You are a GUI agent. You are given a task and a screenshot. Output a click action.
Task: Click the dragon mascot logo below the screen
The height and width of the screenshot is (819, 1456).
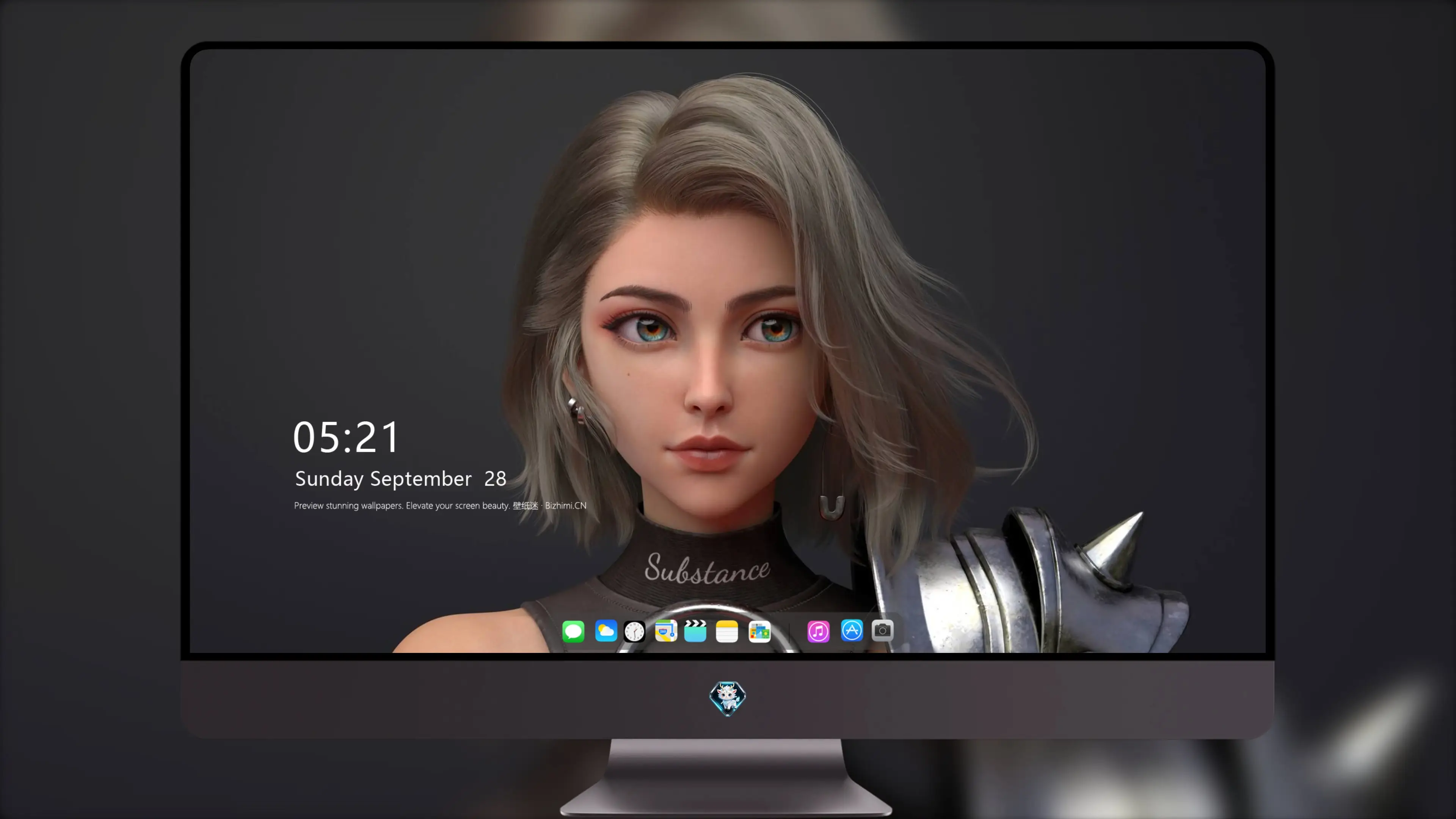[x=728, y=698]
